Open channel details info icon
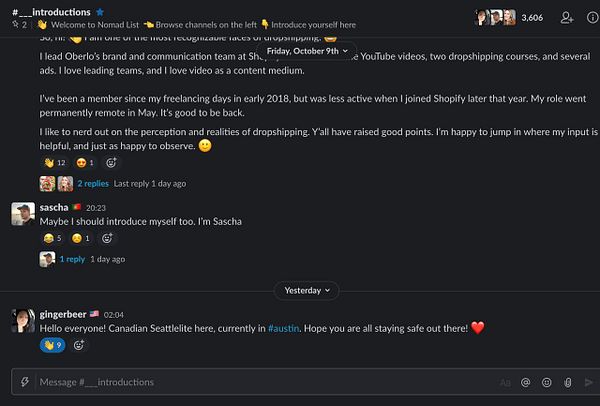Viewport: 600px width, 406px height. 589,17
